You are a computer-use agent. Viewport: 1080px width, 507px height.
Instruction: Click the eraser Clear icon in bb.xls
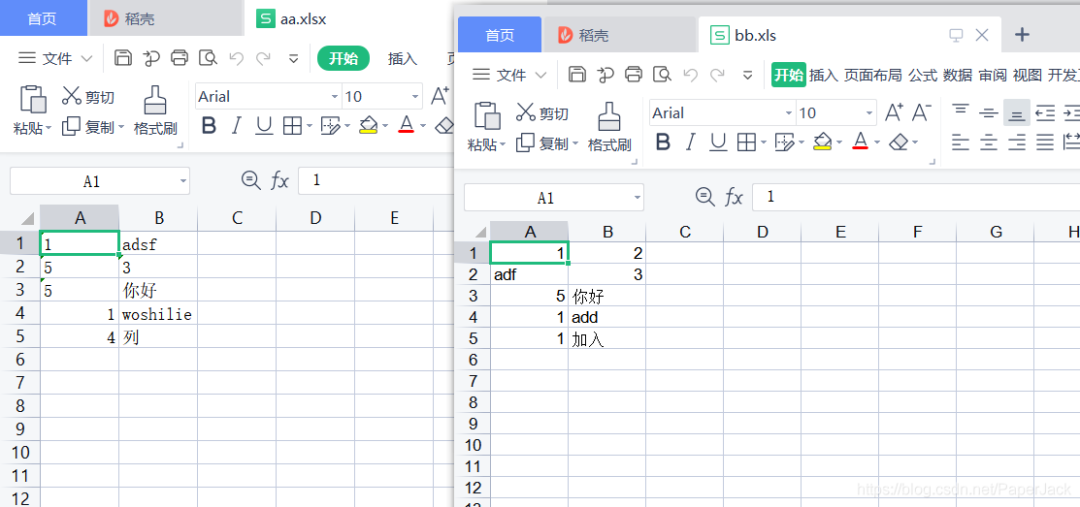coord(900,143)
